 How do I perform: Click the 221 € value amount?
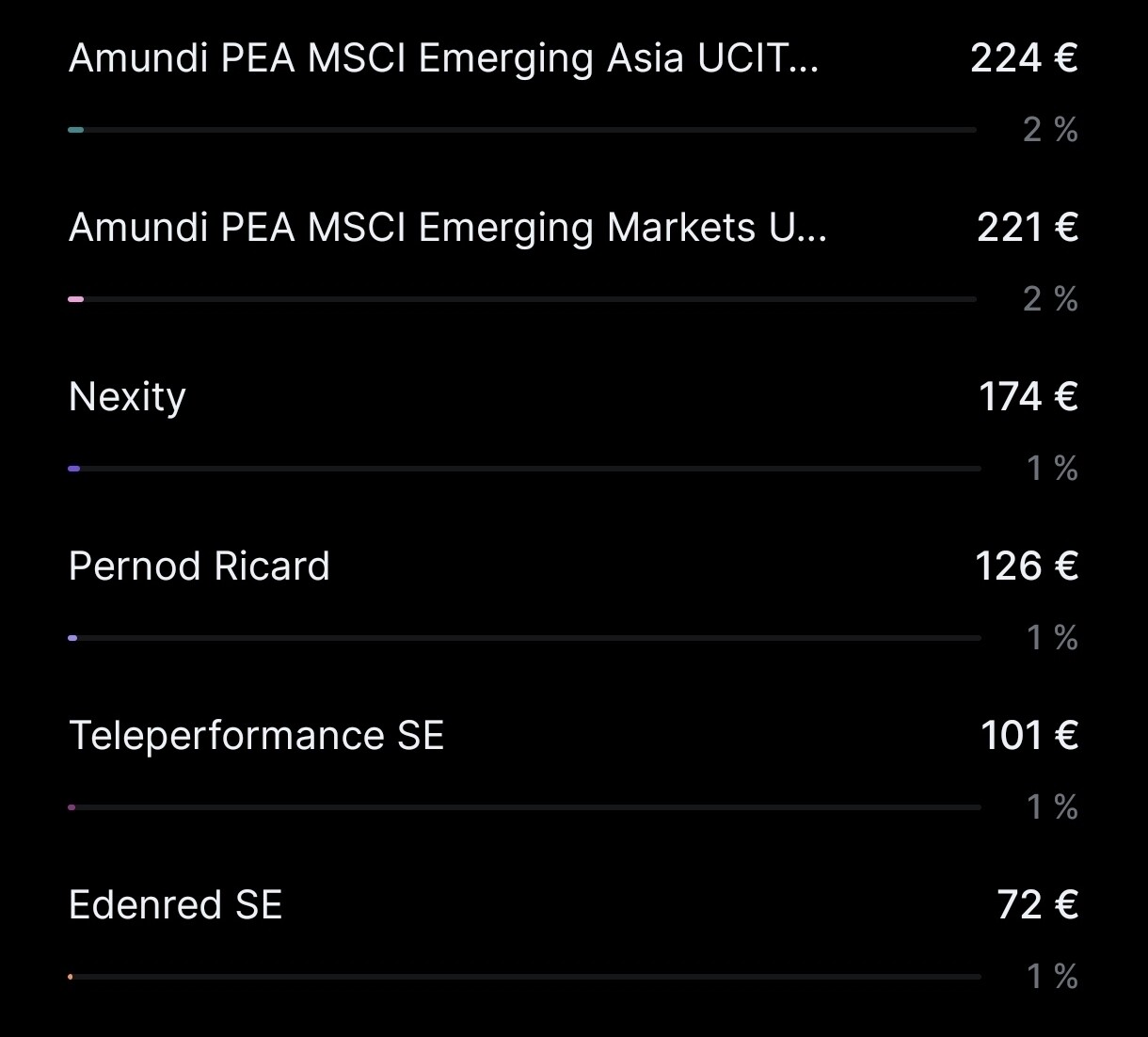pyautogui.click(x=1027, y=228)
